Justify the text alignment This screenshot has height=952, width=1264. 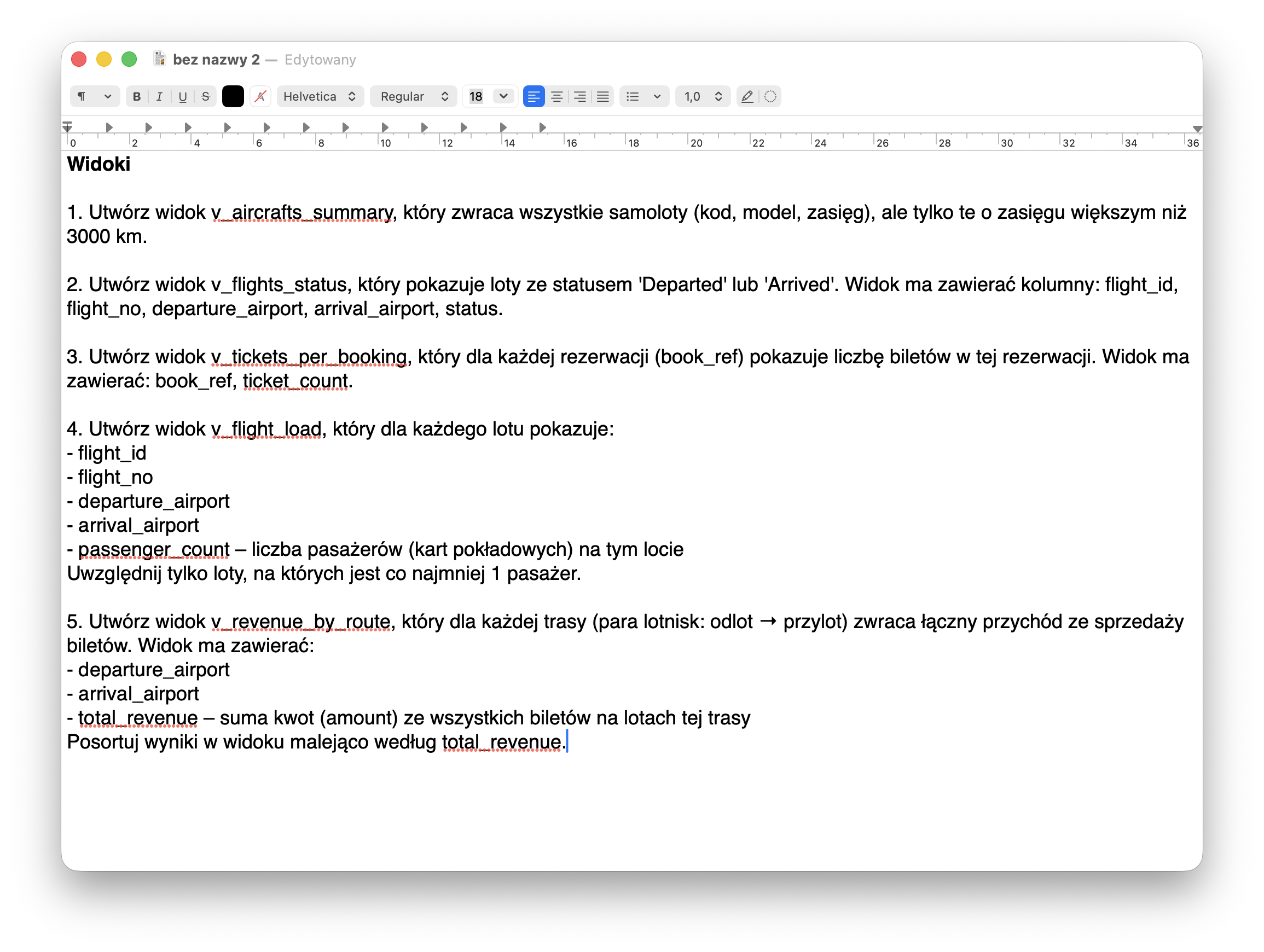coord(603,97)
